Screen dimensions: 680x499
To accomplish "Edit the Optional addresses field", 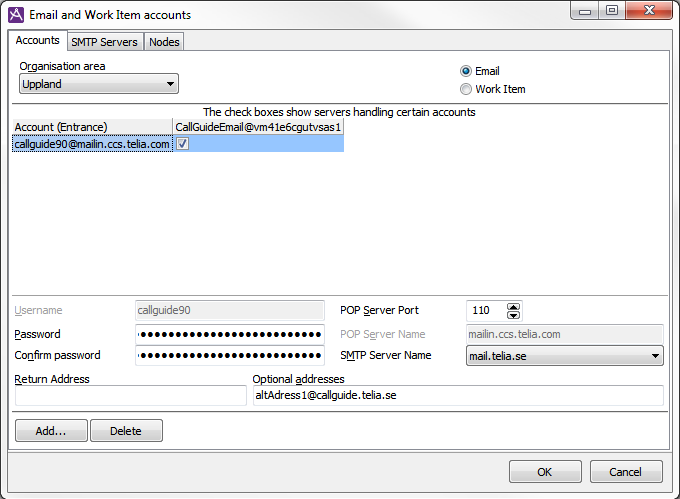I will click(457, 396).
